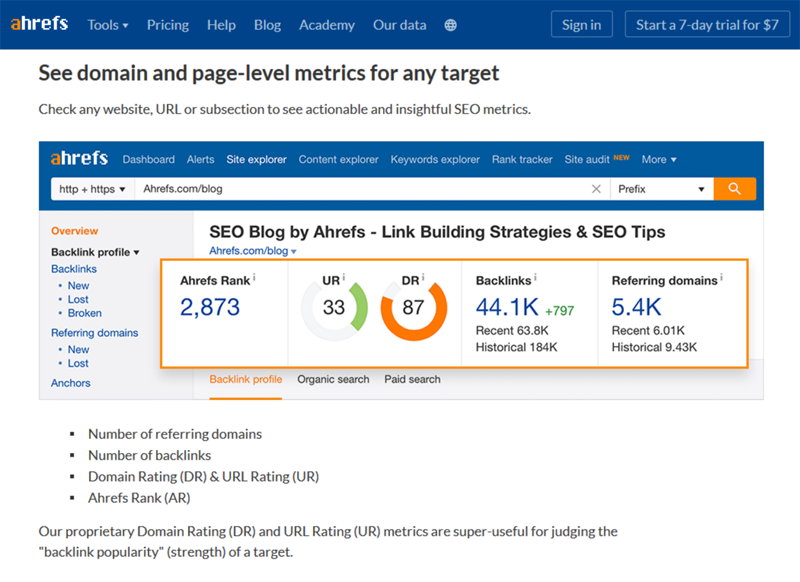This screenshot has height=582, width=800.
Task: Click Historical 9.43K referring domains text
Action: (x=654, y=347)
